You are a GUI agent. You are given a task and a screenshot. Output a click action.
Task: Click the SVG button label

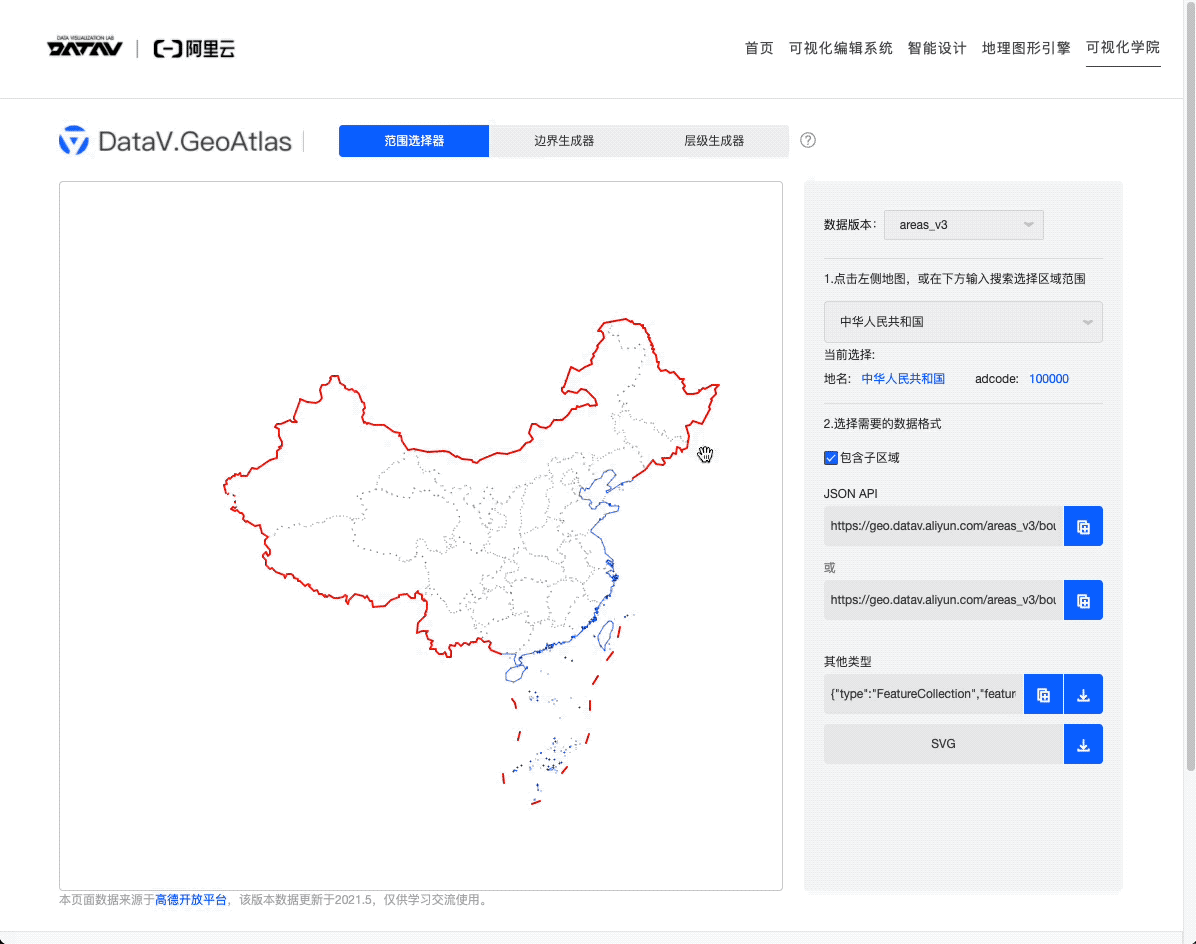coord(944,744)
